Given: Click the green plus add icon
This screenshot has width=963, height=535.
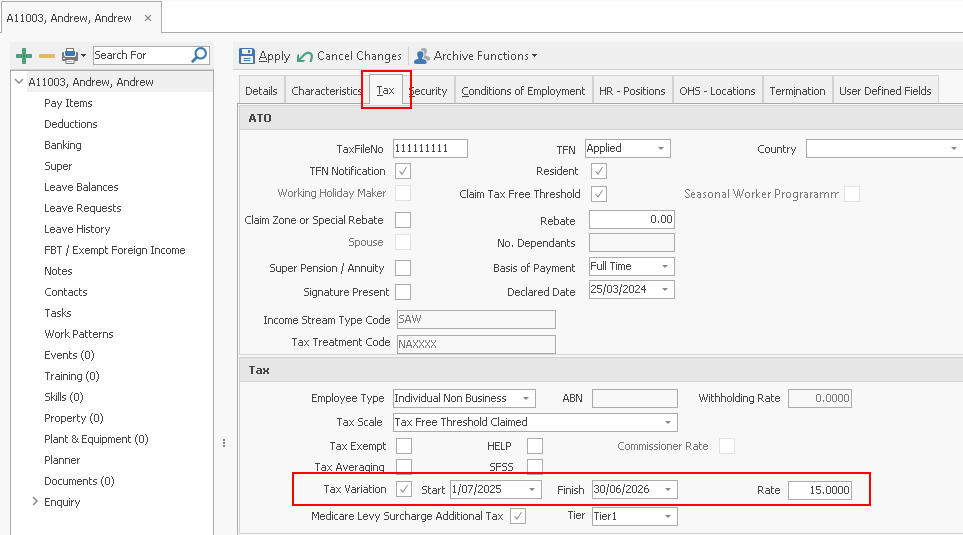Looking at the screenshot, I should (x=25, y=56).
